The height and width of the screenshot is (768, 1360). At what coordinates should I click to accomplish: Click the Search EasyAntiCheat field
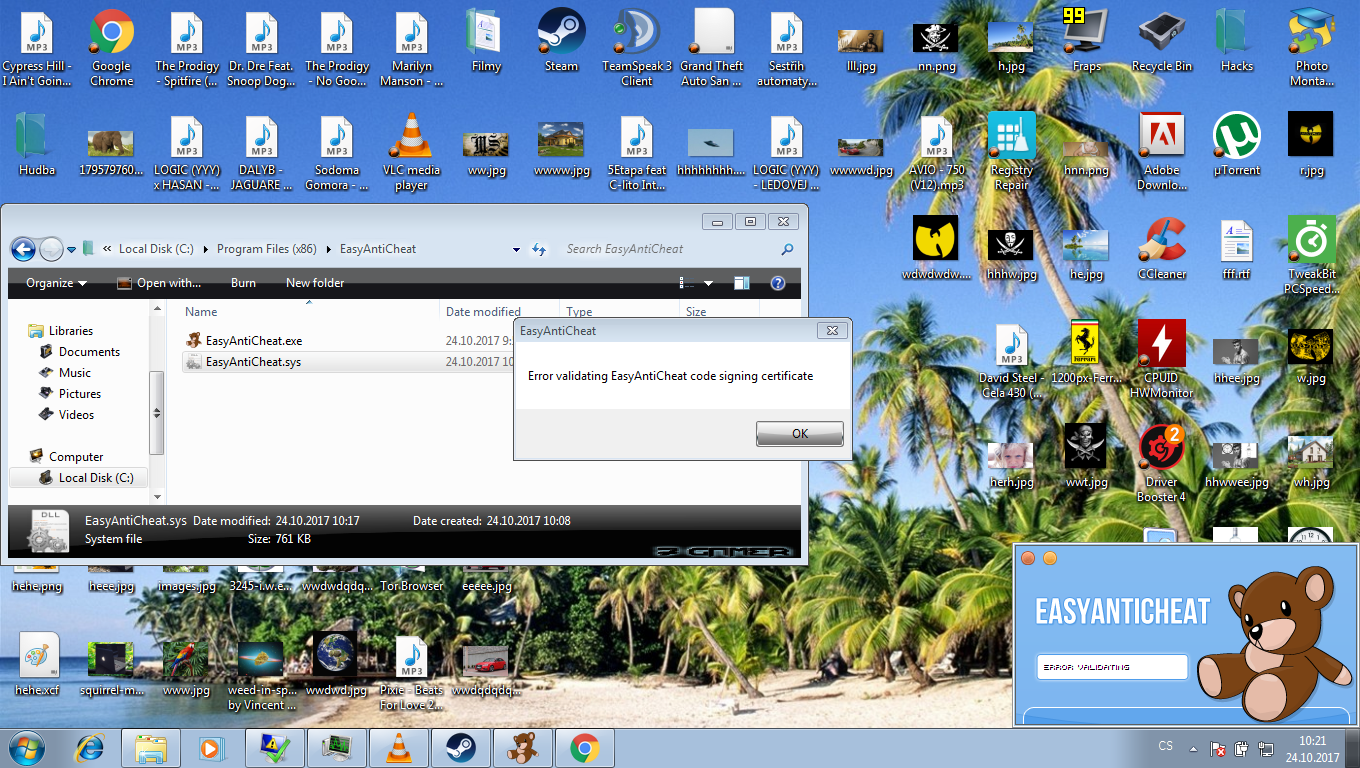pyautogui.click(x=670, y=249)
